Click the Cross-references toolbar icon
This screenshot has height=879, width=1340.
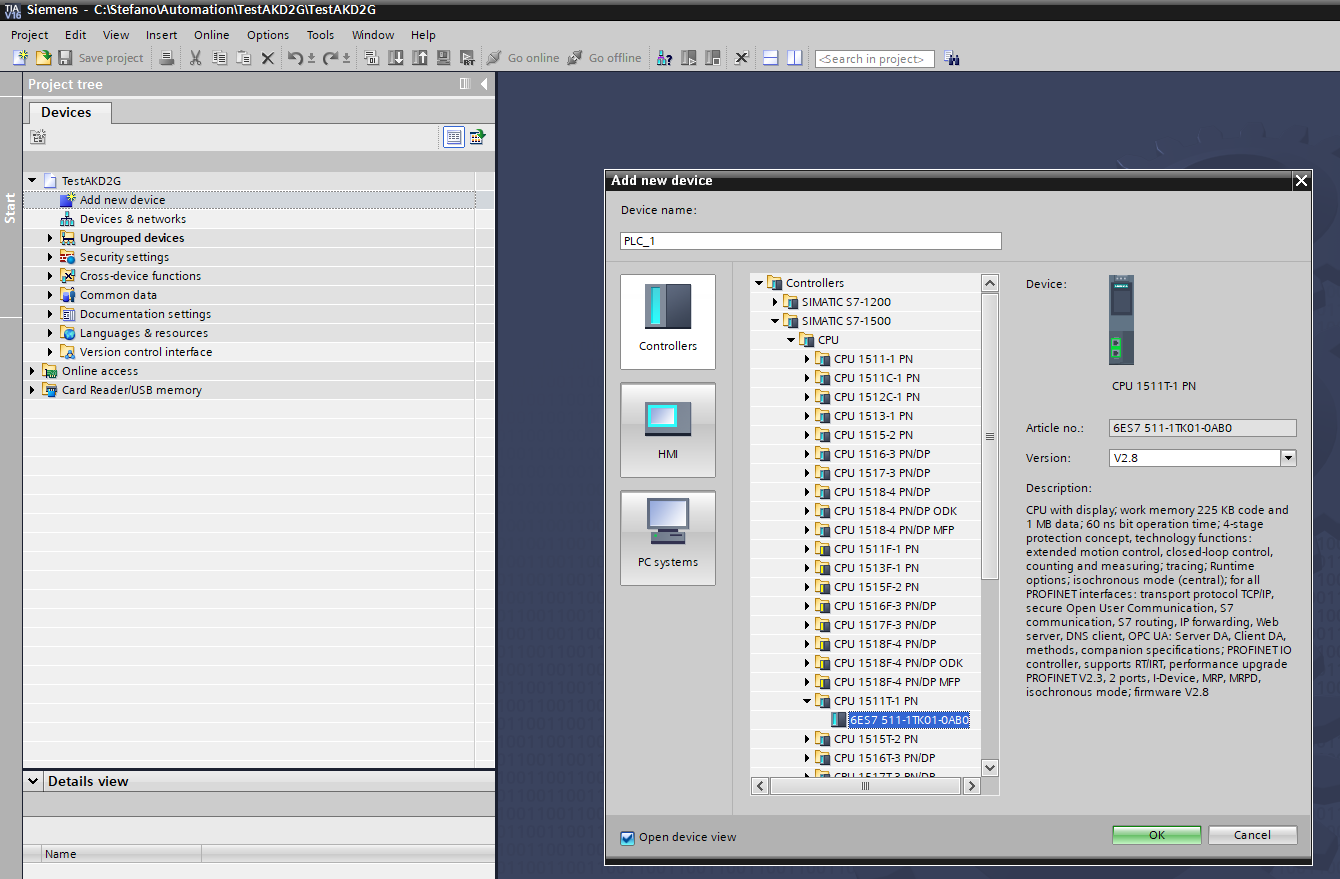(741, 58)
